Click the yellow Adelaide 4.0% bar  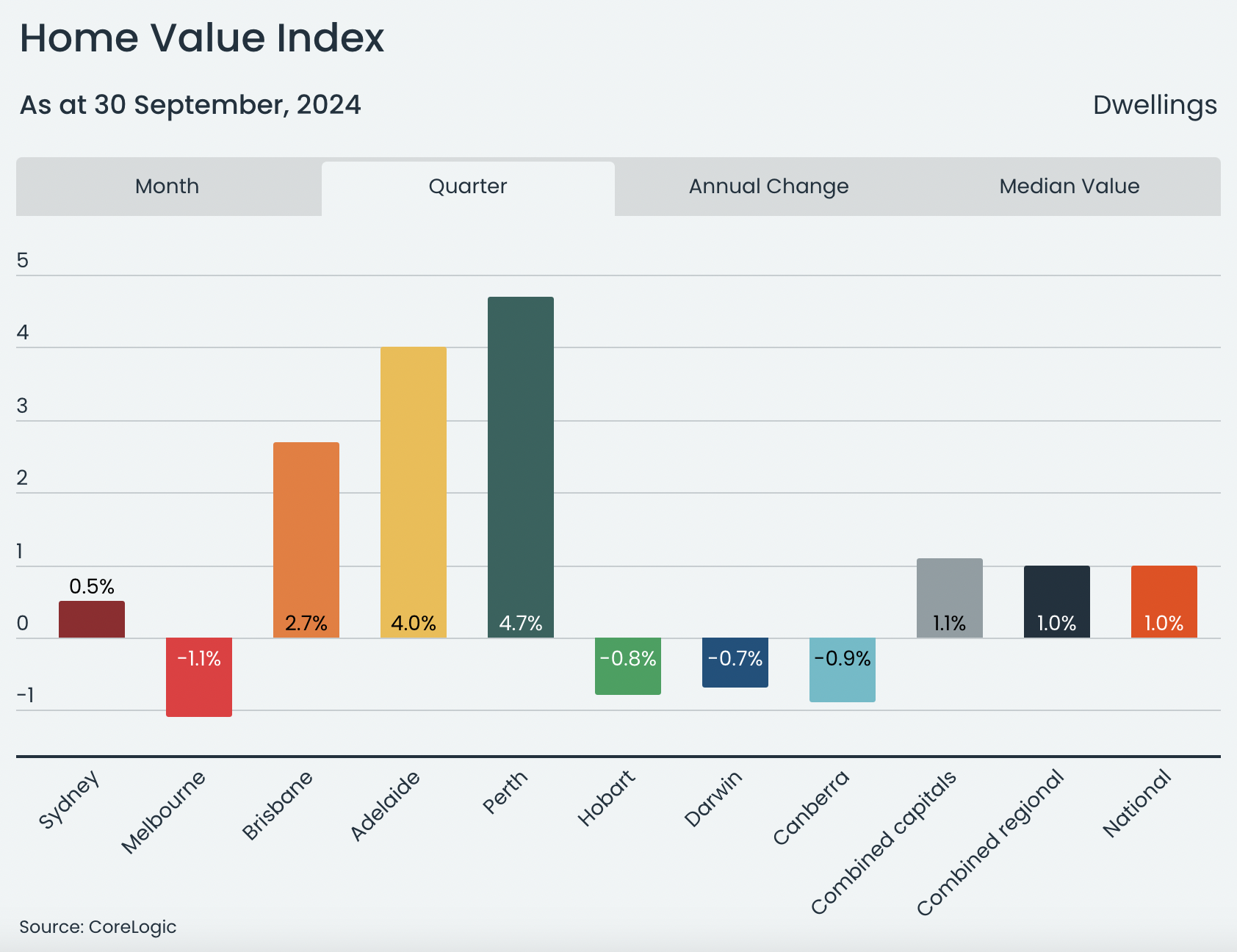pos(414,491)
